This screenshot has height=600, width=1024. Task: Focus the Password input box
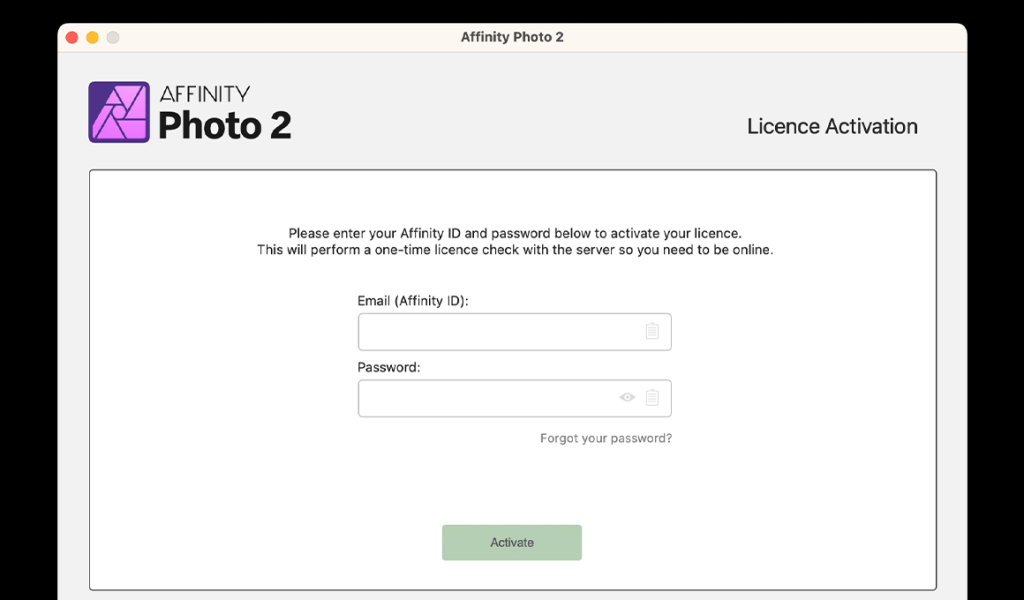tap(515, 398)
